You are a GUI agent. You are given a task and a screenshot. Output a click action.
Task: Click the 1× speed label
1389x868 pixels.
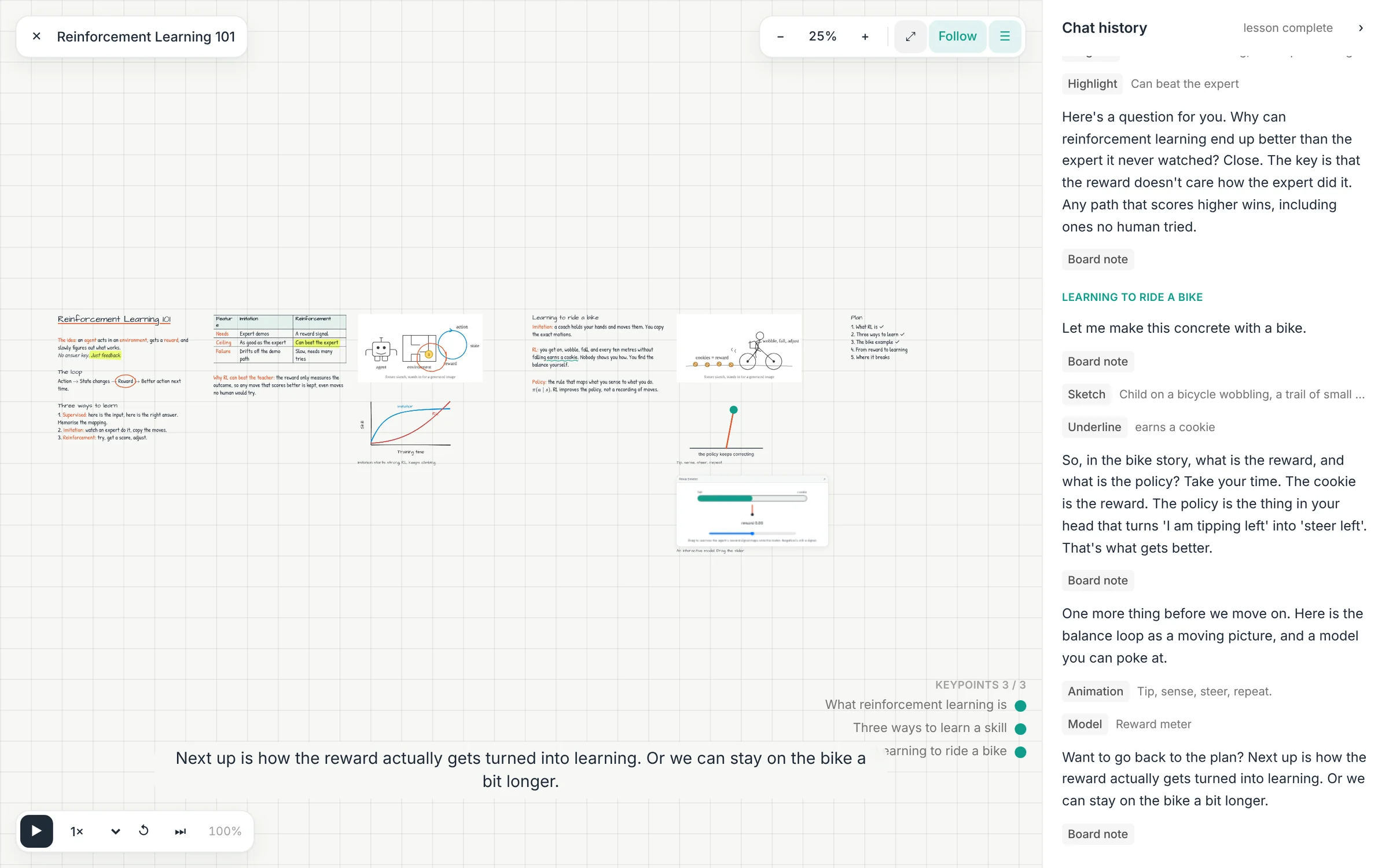click(77, 832)
